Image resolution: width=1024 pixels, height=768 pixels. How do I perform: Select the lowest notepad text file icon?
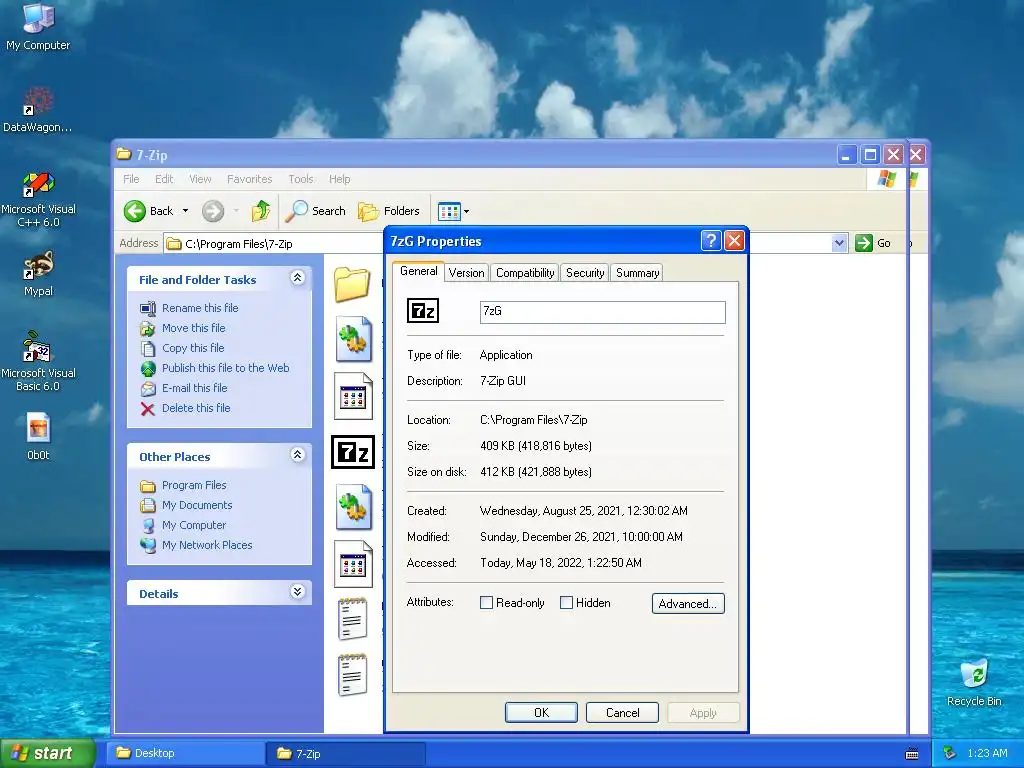[353, 675]
